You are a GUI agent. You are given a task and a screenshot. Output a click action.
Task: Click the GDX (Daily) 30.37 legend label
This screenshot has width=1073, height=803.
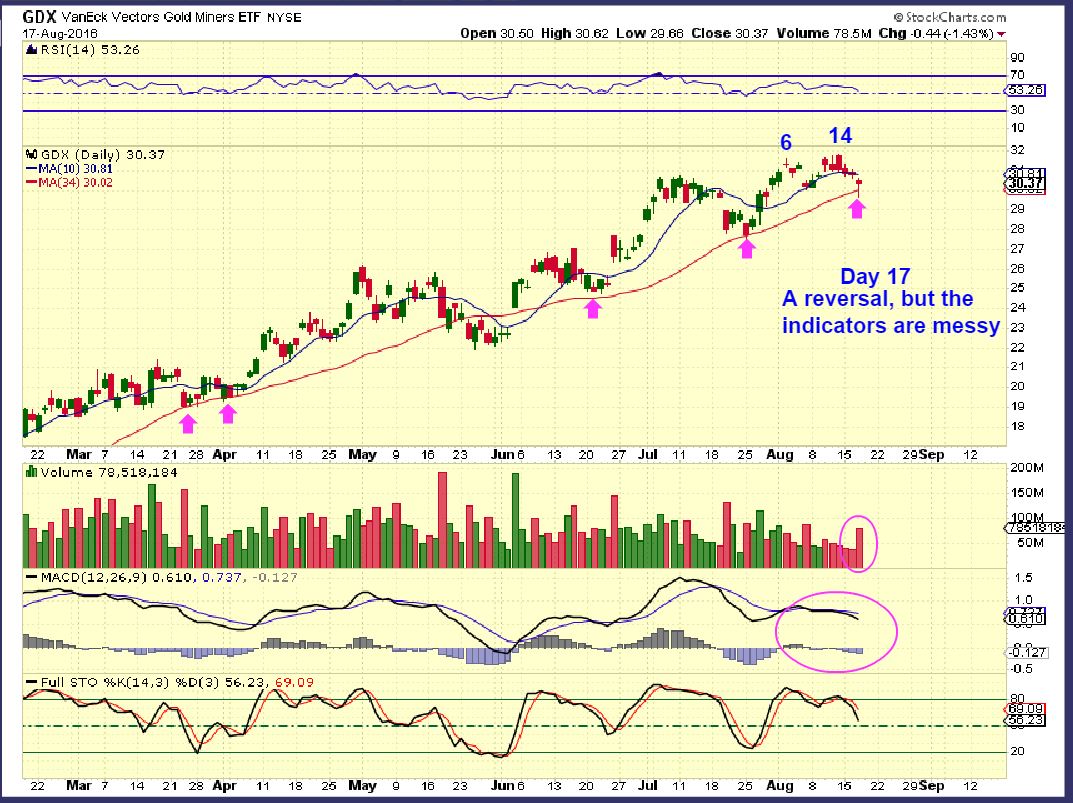pos(103,155)
